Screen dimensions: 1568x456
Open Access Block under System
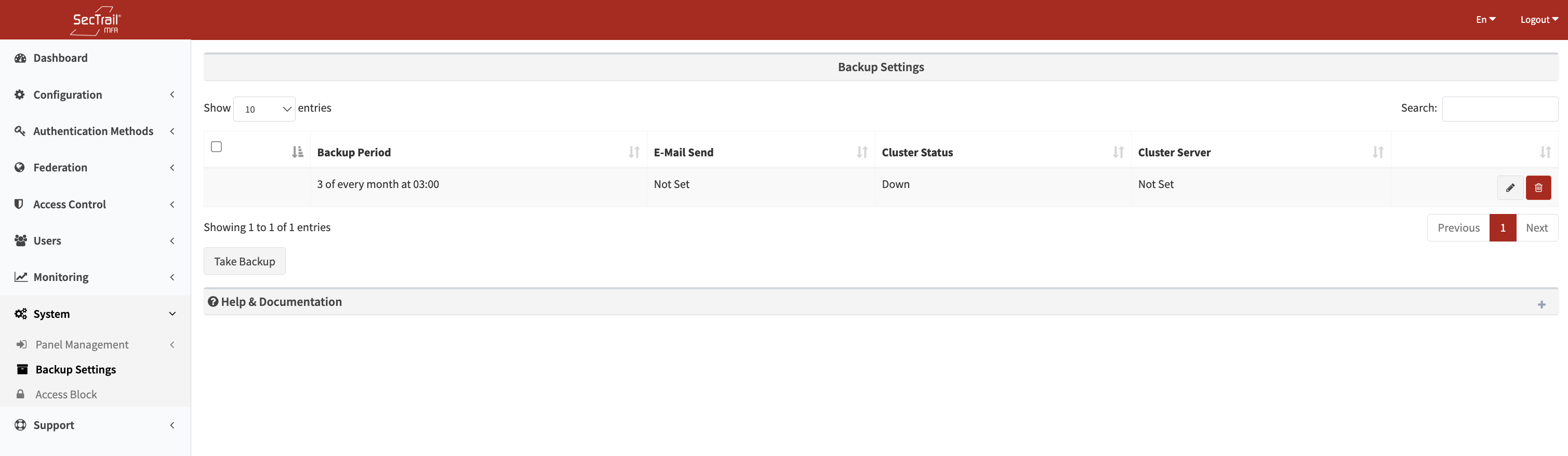click(x=66, y=395)
